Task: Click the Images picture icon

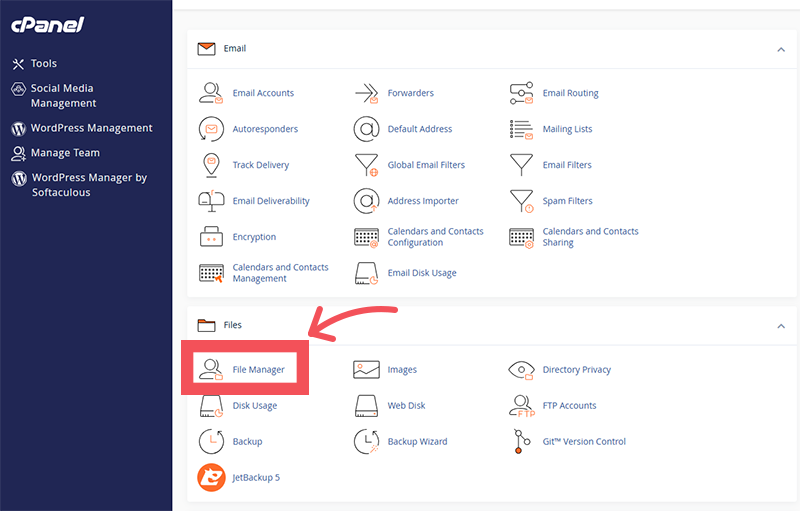Action: (366, 369)
